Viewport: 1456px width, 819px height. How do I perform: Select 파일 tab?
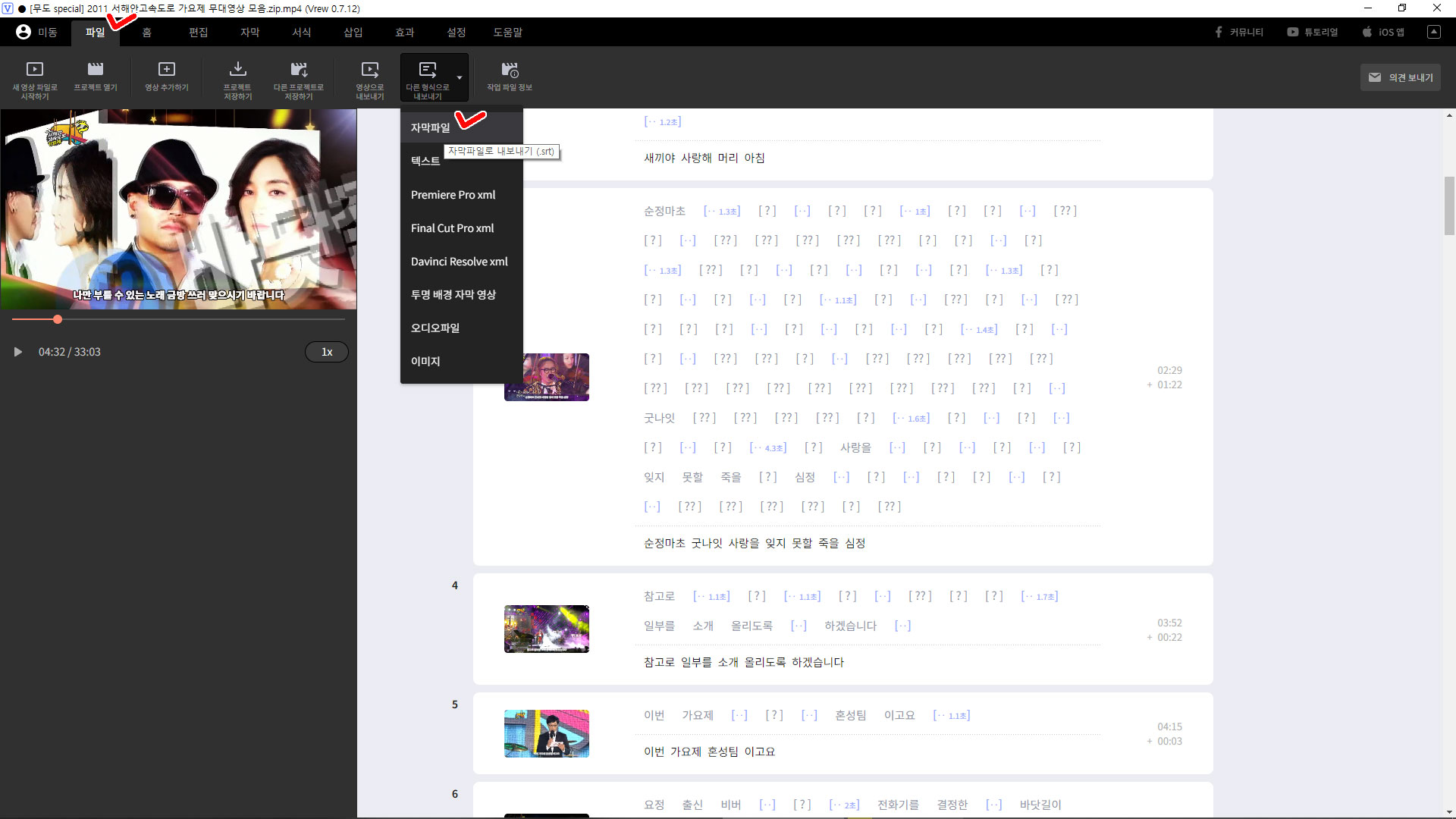[96, 32]
